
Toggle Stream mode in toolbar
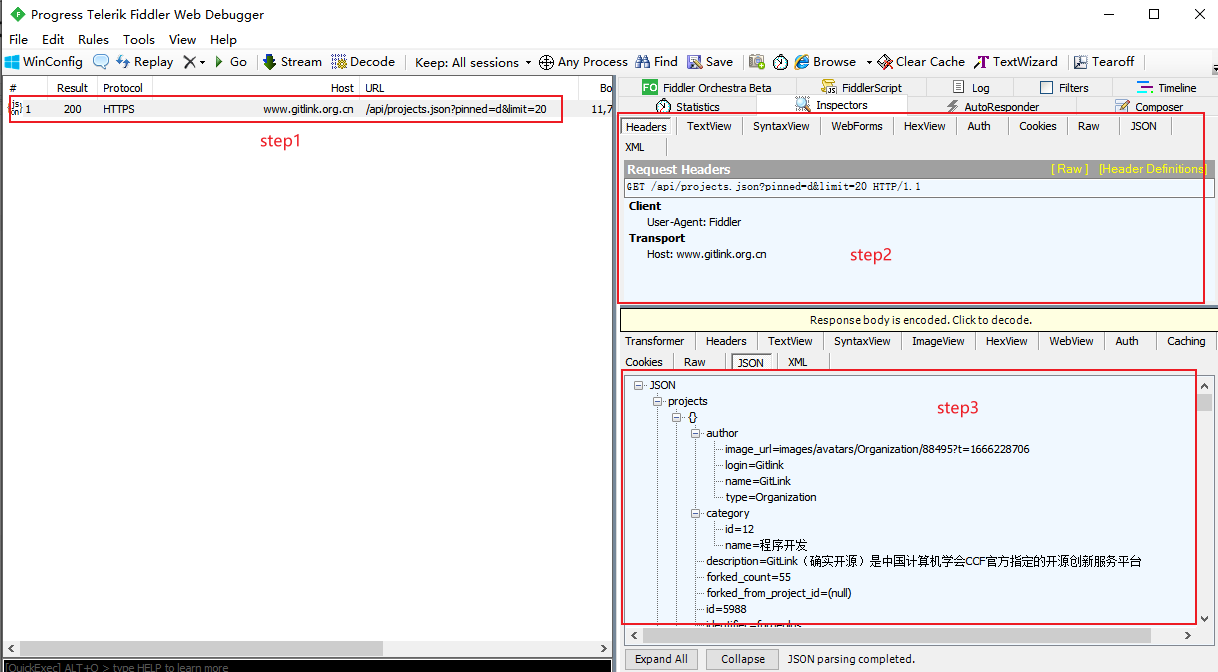pos(292,62)
